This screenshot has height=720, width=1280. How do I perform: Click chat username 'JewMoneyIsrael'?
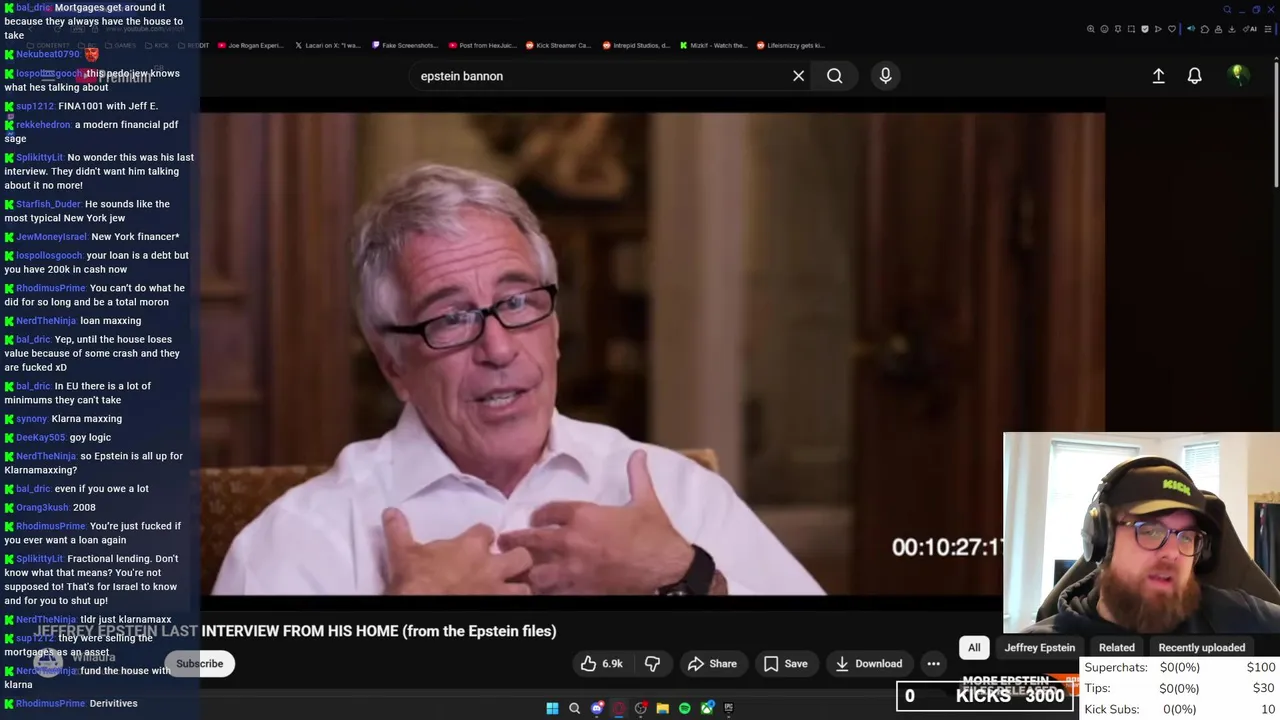coord(51,237)
